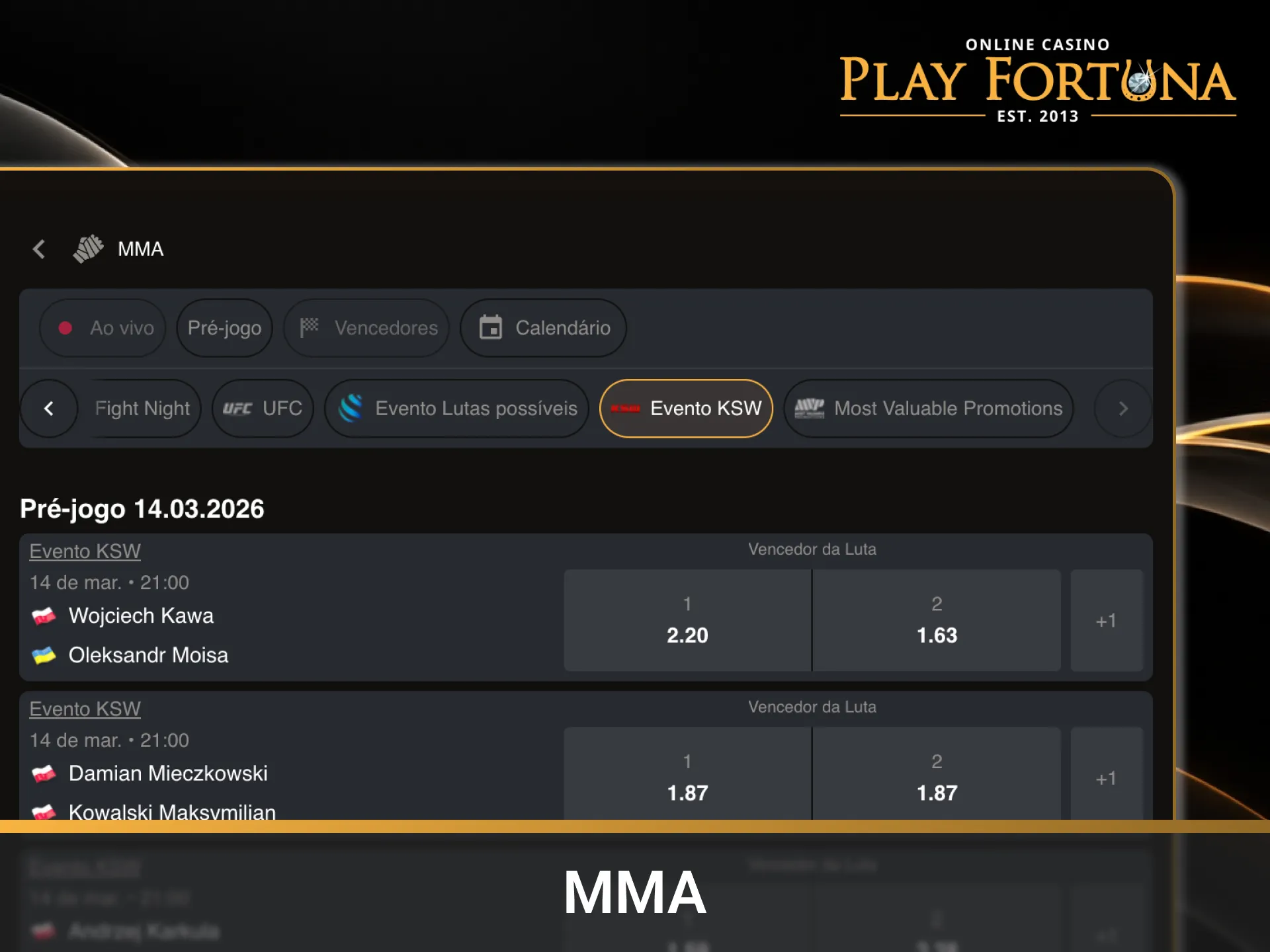Click the left chevron of the promotions carousel
Image resolution: width=1270 pixels, height=952 pixels.
tap(49, 409)
